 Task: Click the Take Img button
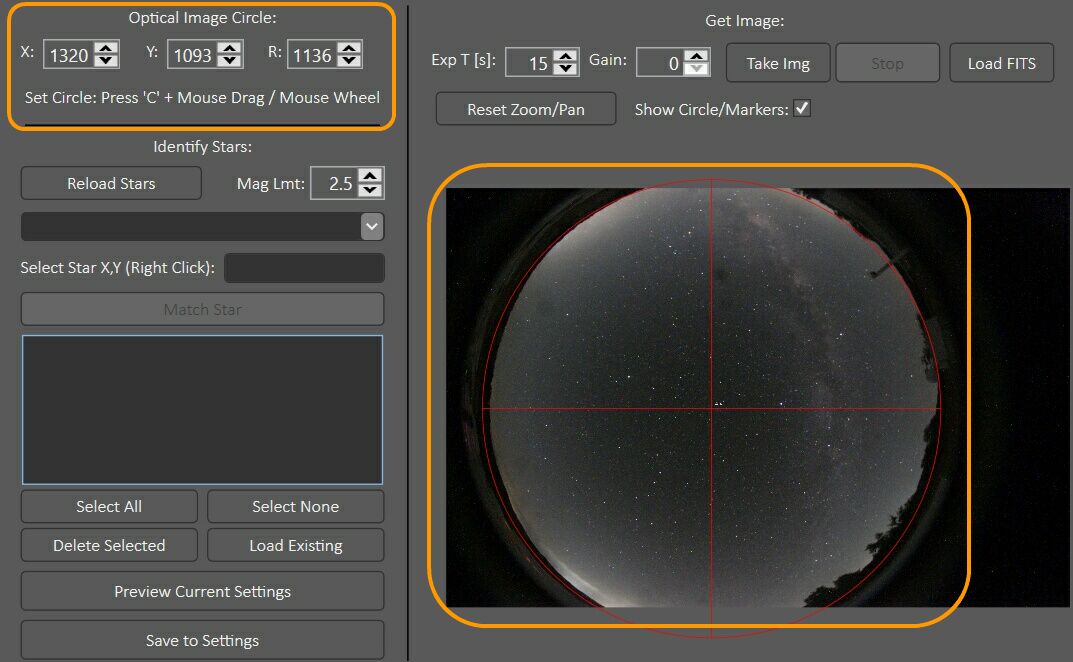pos(777,62)
